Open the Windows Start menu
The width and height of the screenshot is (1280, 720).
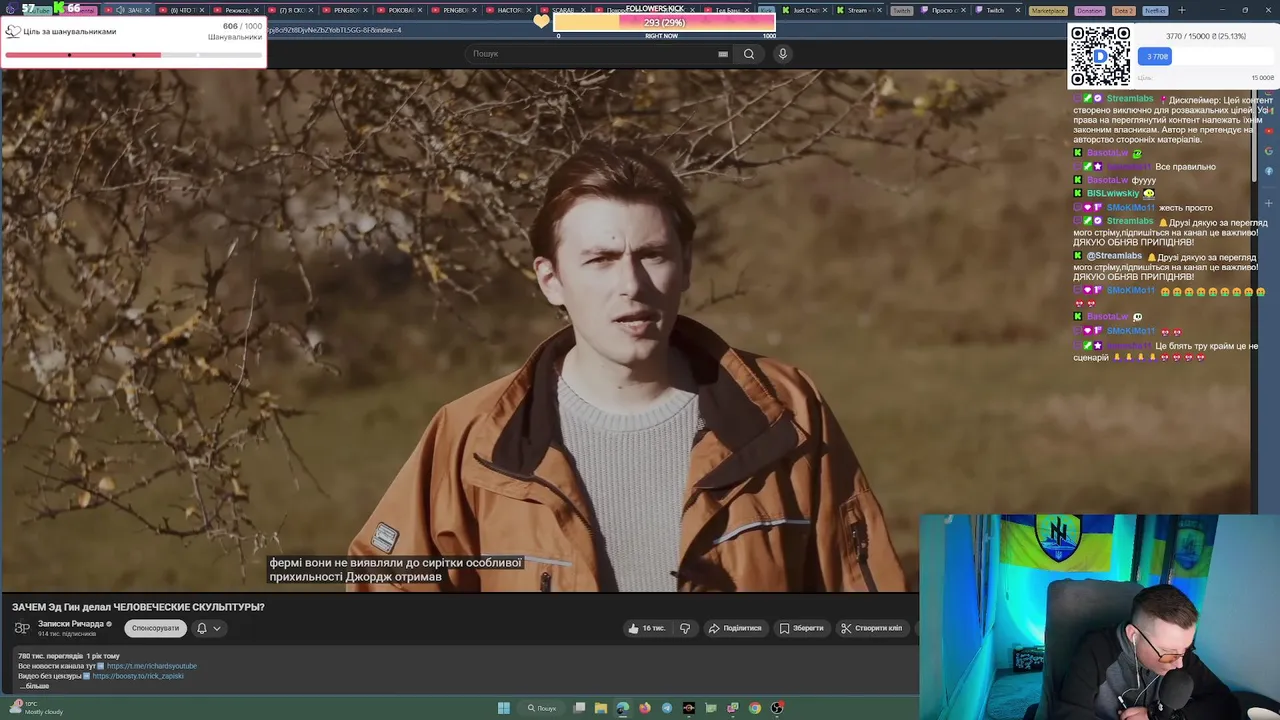click(504, 708)
